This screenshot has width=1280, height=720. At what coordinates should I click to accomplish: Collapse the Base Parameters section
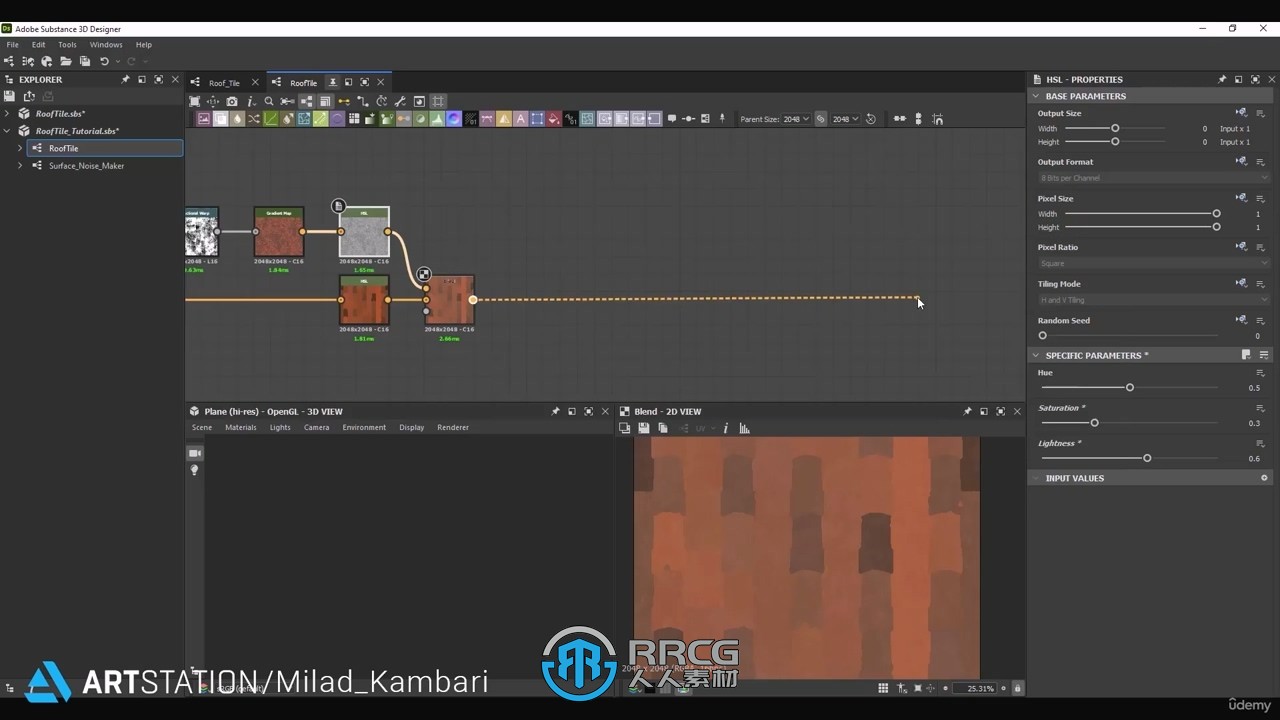click(1036, 96)
